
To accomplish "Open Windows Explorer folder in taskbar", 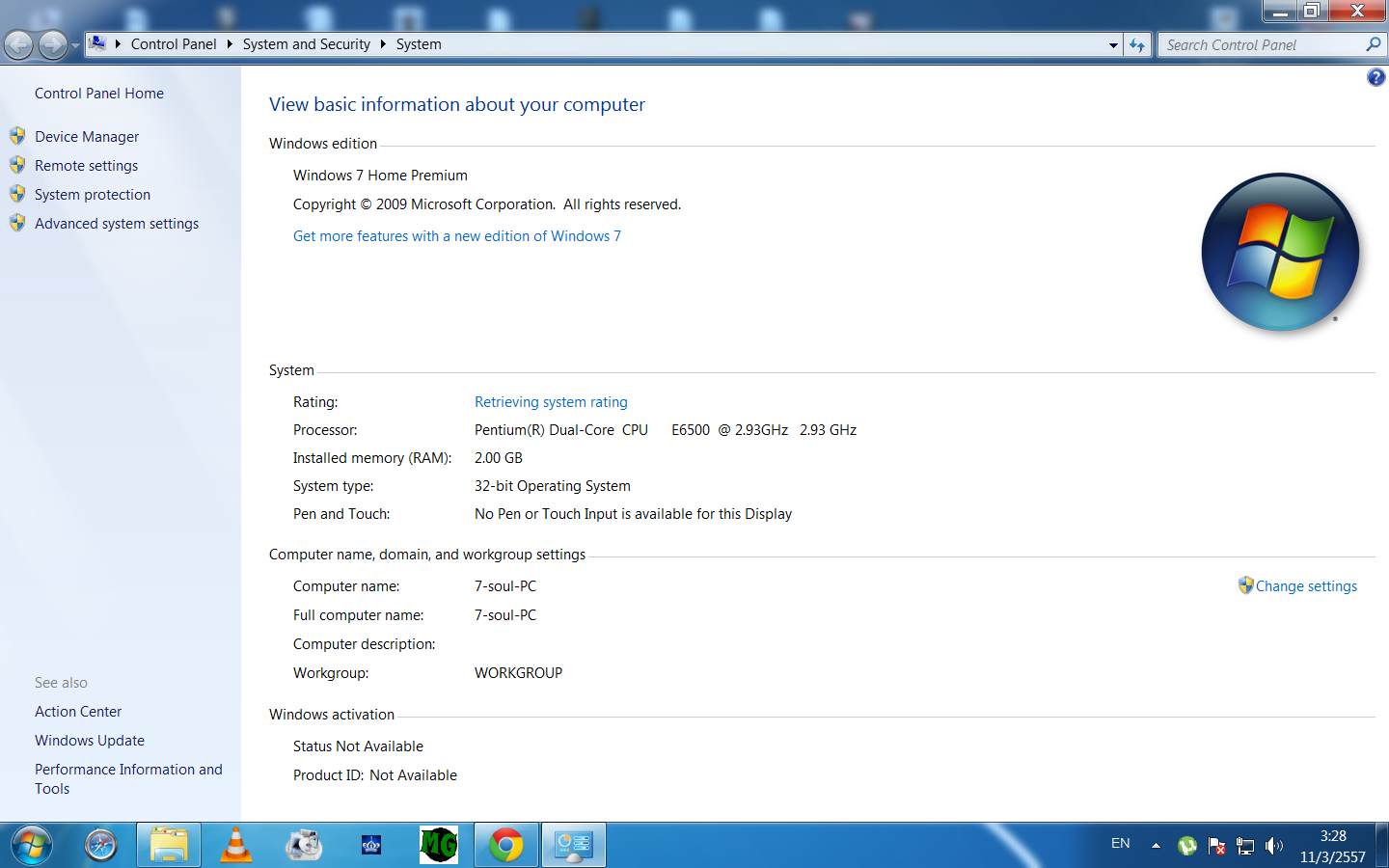I will (x=169, y=846).
